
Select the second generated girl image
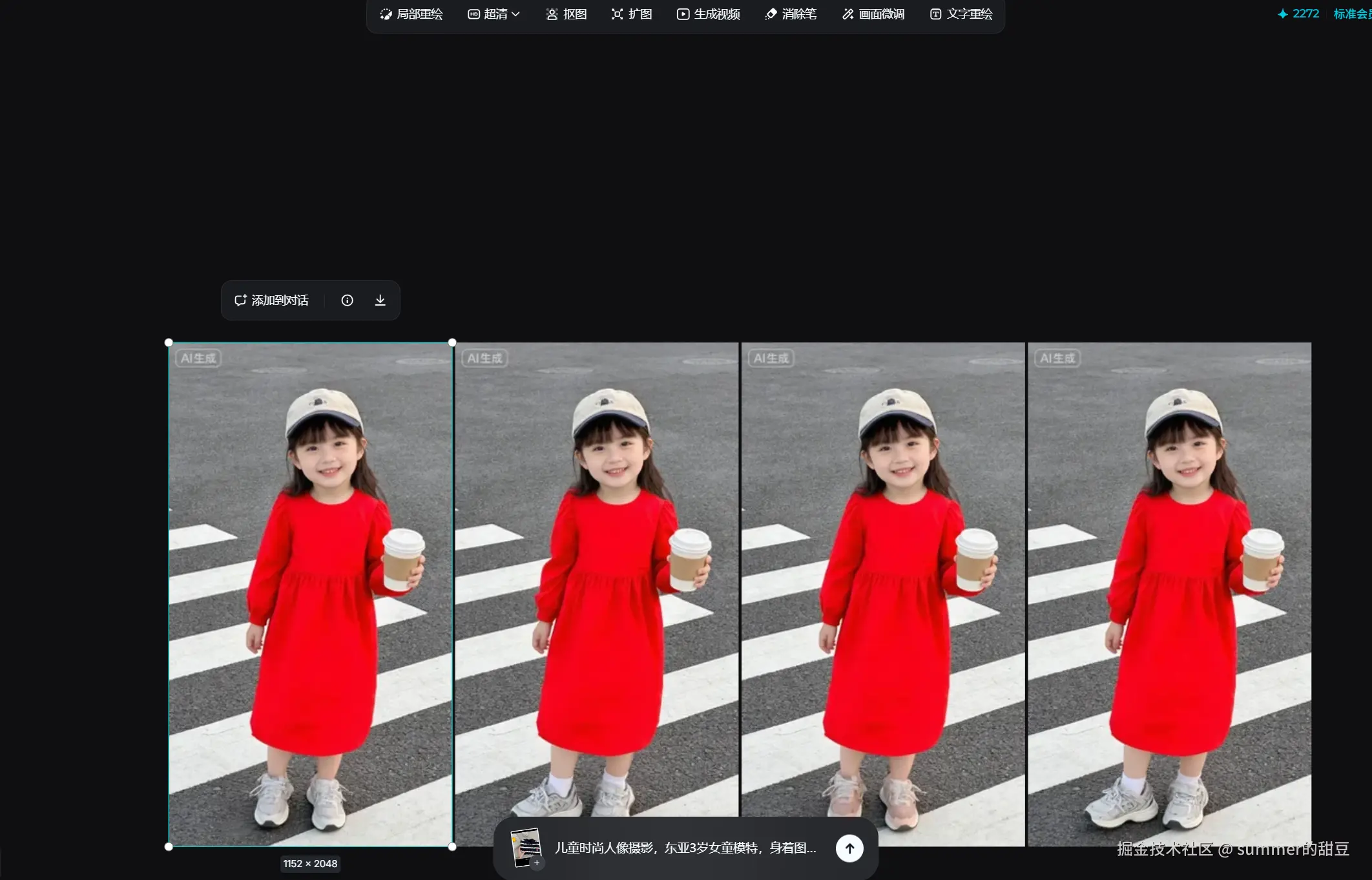pos(596,581)
